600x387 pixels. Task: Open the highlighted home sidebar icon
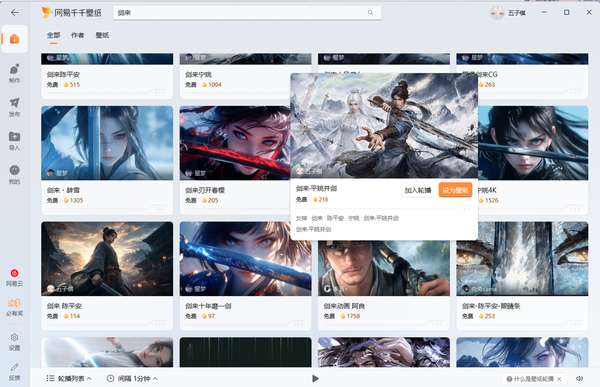pyautogui.click(x=15, y=39)
